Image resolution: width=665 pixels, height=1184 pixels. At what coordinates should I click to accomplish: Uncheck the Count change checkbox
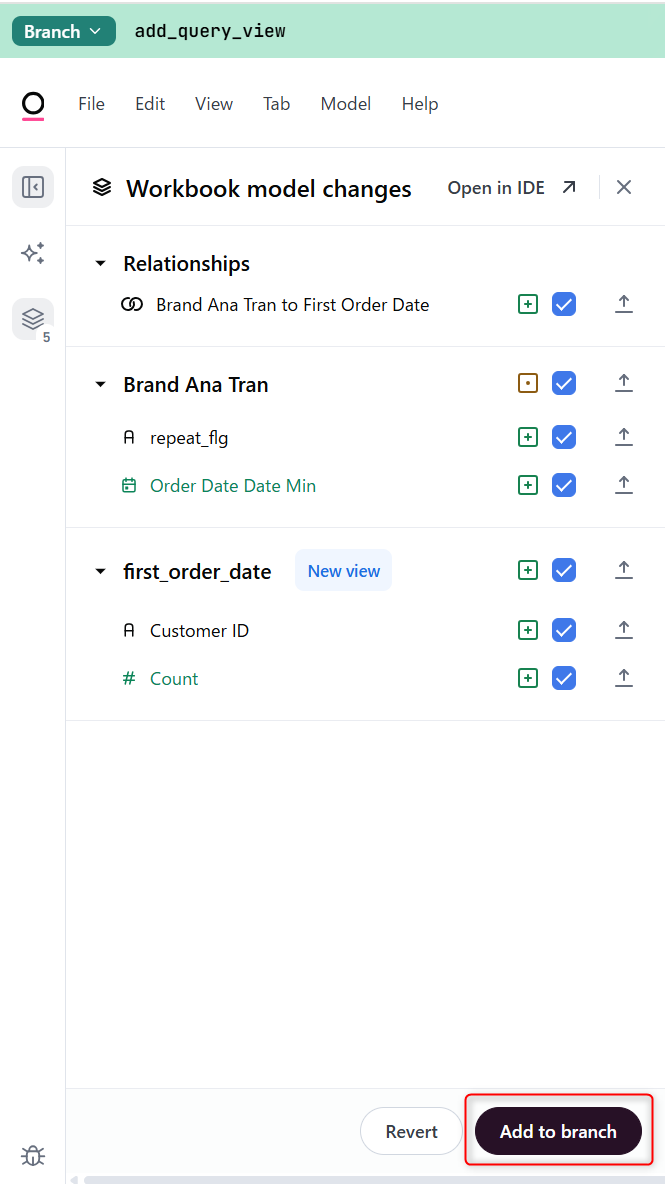tap(564, 678)
